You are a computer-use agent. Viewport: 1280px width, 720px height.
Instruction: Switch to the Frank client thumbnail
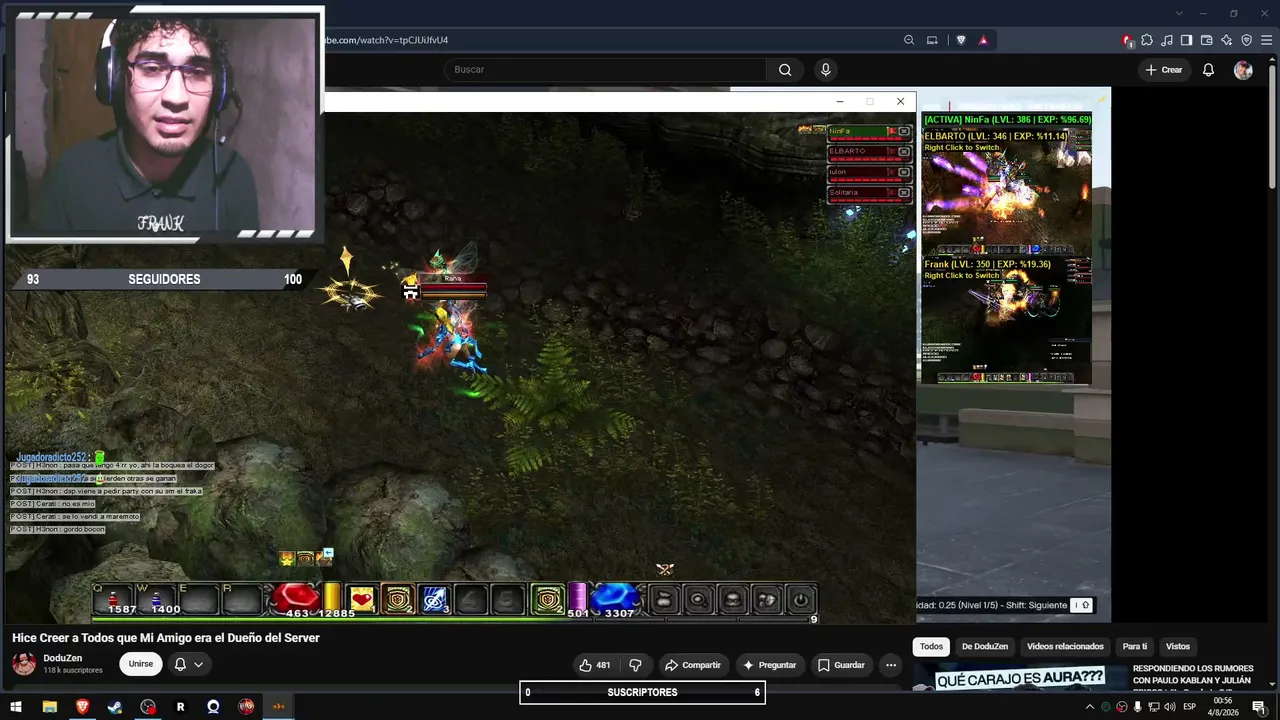point(1006,320)
